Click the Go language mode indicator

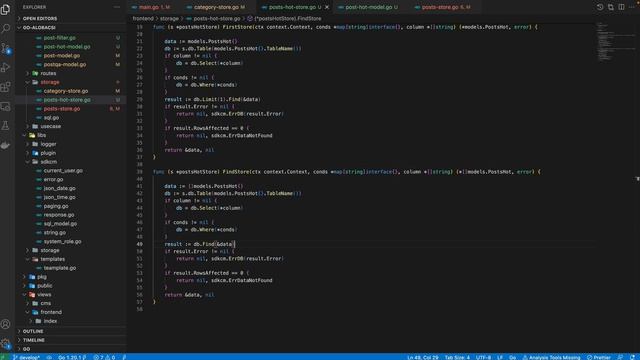coord(513,357)
